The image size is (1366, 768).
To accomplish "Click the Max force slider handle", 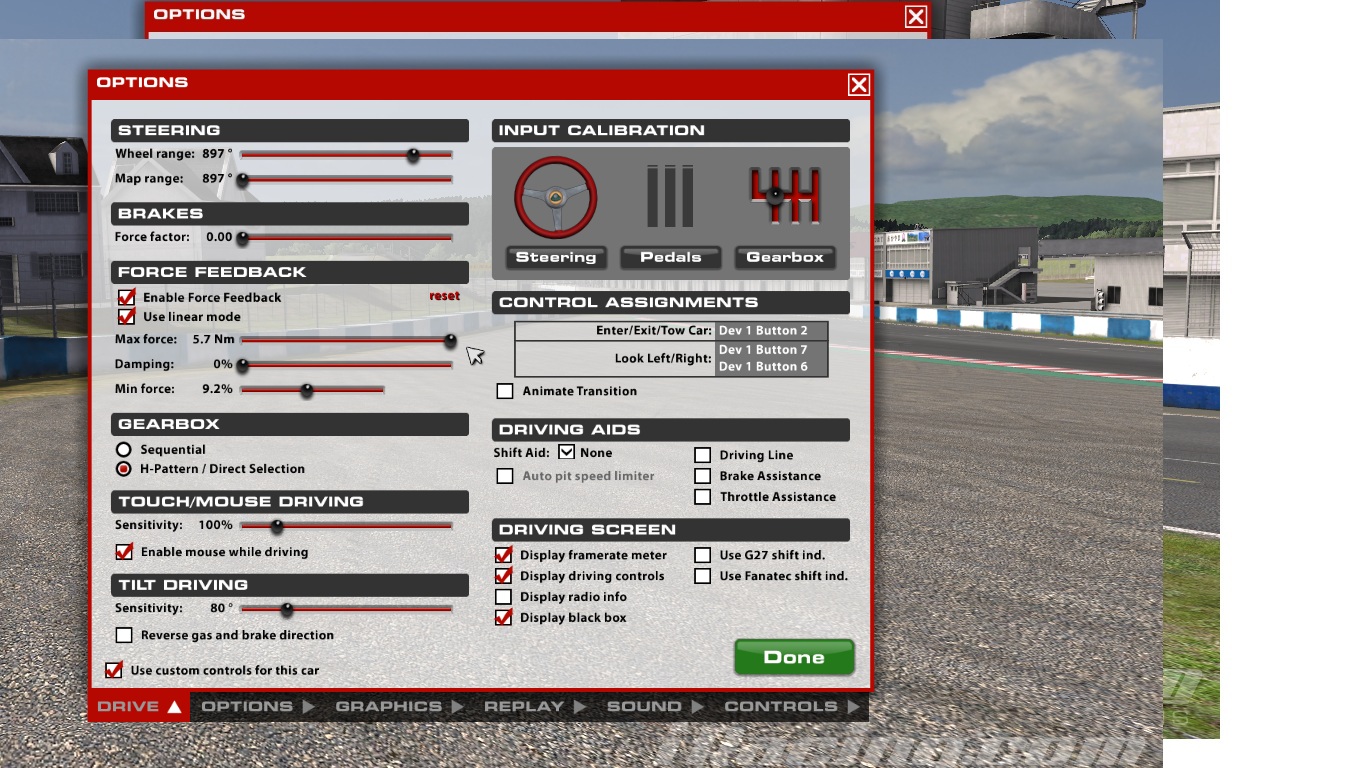I will pos(450,340).
